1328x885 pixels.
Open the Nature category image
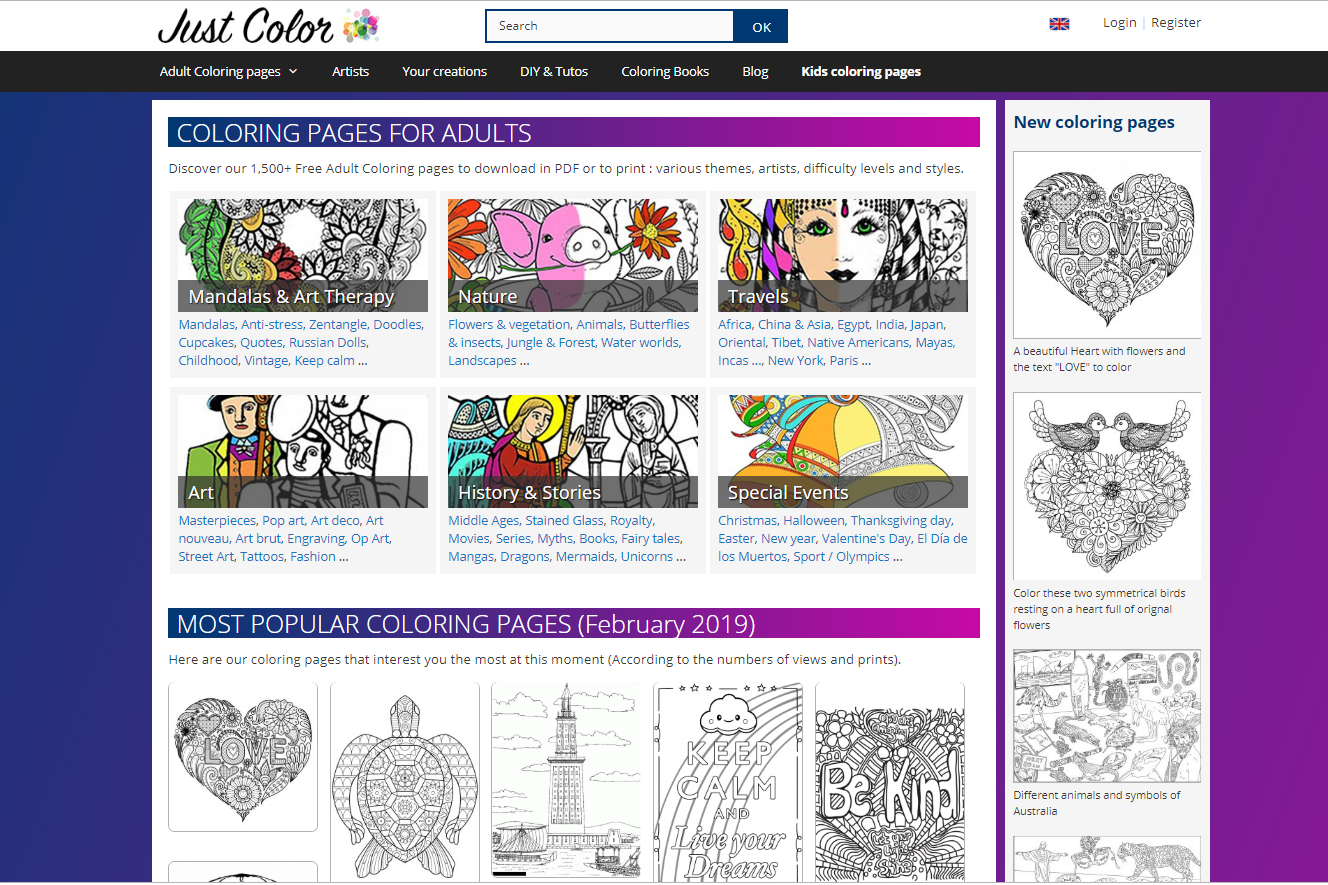click(x=573, y=255)
